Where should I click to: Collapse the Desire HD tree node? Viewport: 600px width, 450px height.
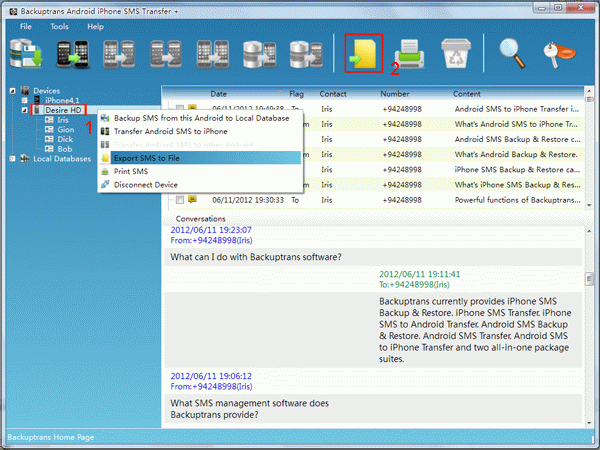click(24, 110)
